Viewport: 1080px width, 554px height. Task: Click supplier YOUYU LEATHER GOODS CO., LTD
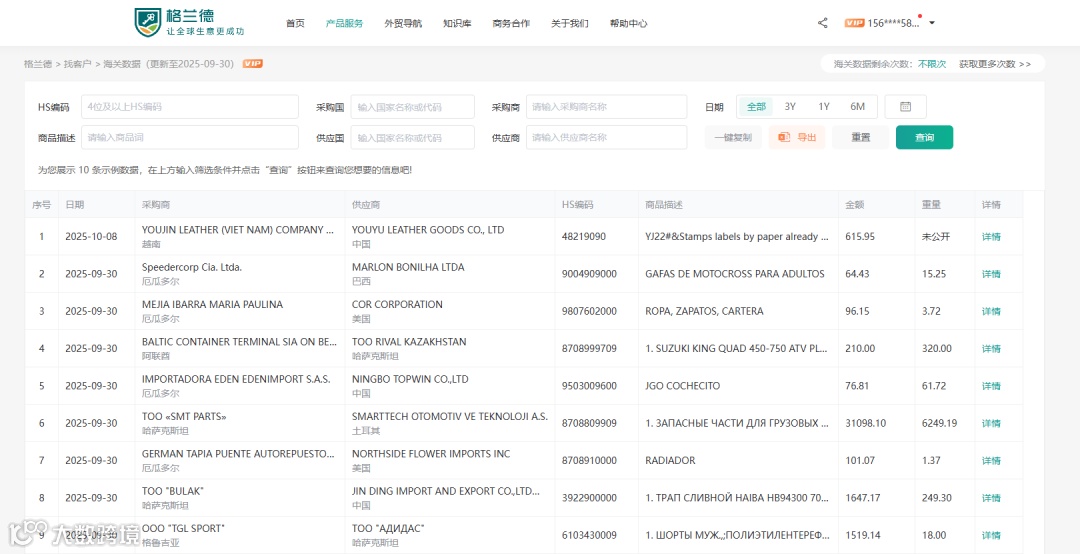click(428, 230)
